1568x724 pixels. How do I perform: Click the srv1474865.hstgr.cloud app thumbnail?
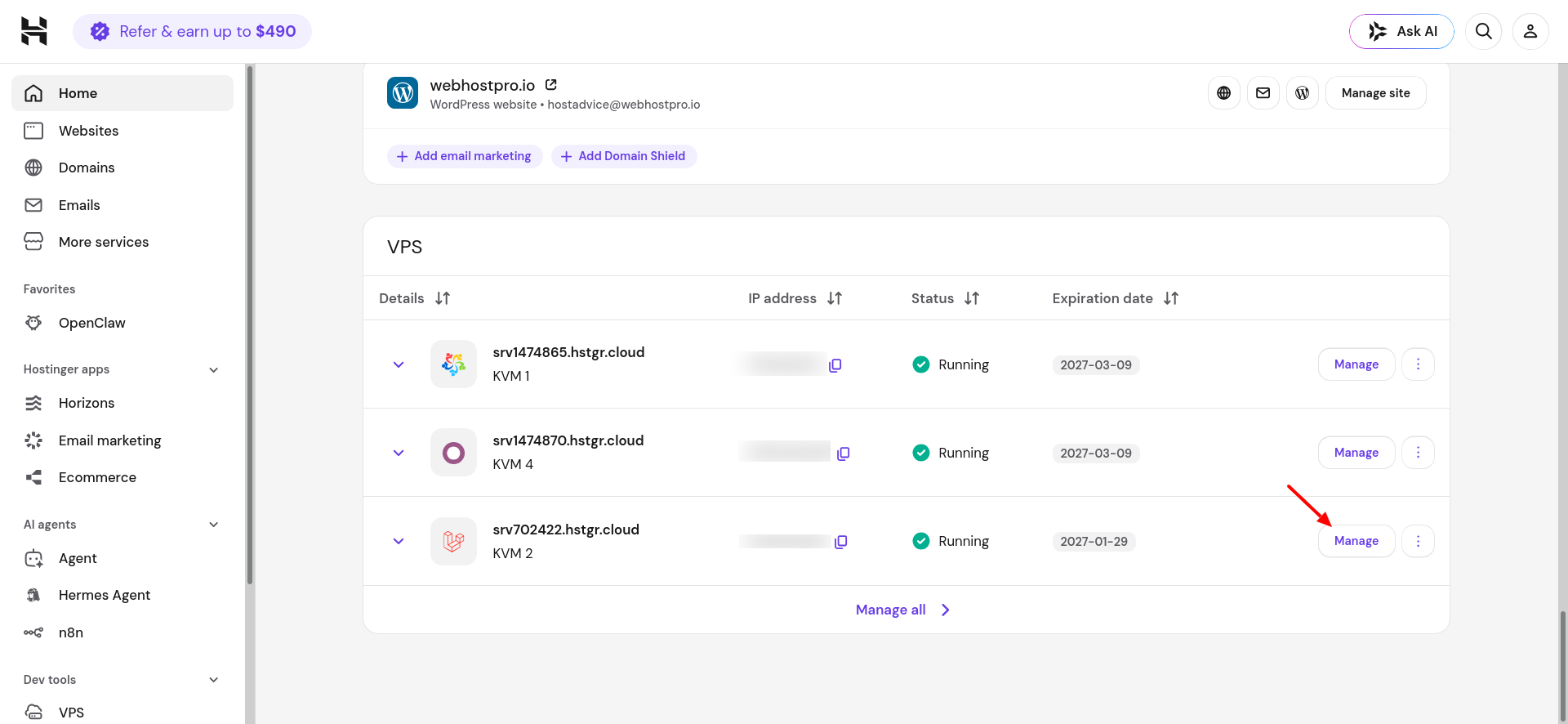453,364
